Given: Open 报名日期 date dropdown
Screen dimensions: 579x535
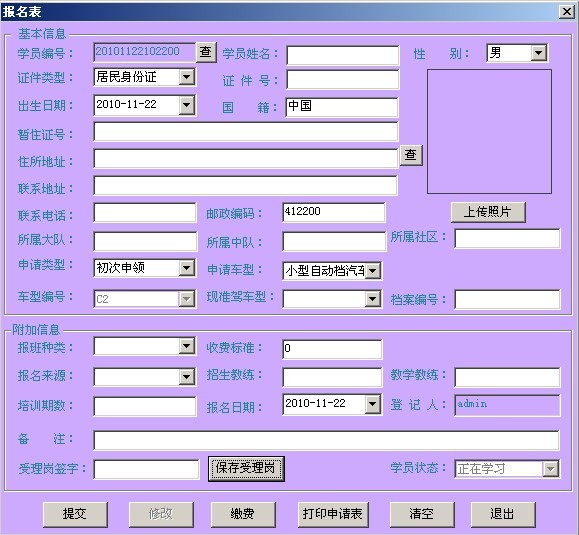Looking at the screenshot, I should [373, 404].
